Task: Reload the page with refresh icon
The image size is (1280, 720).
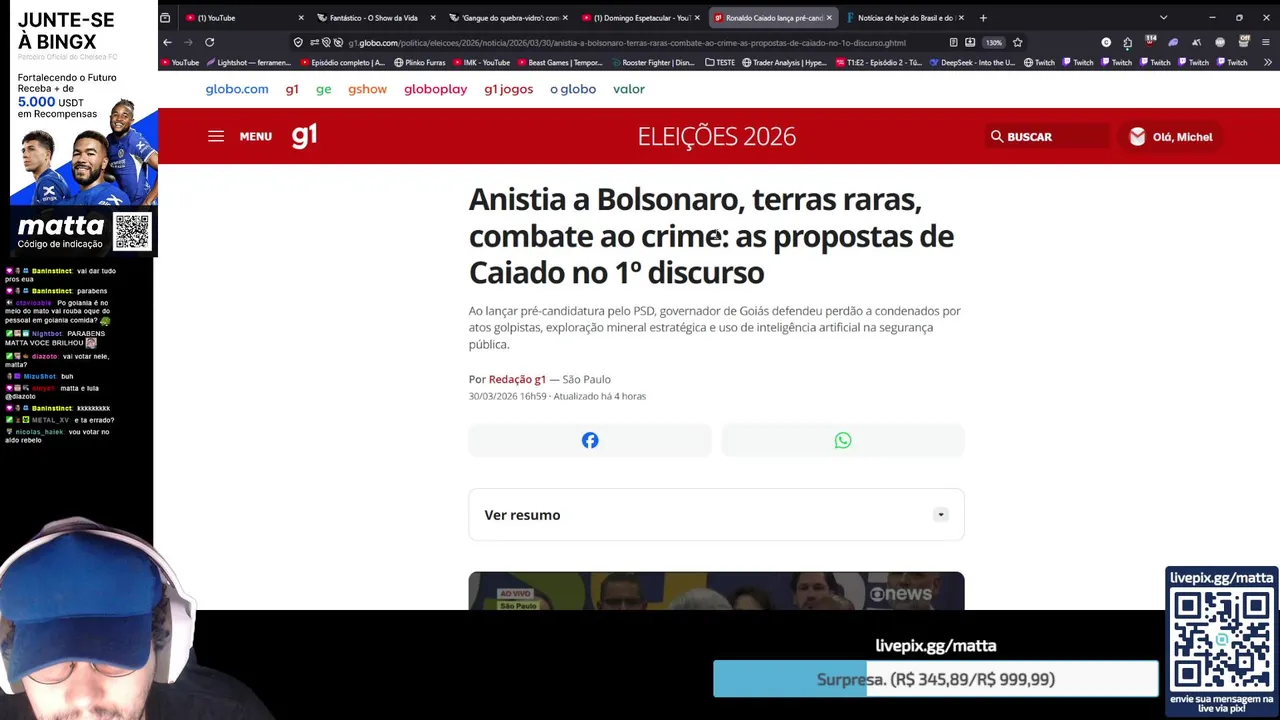Action: click(x=209, y=42)
